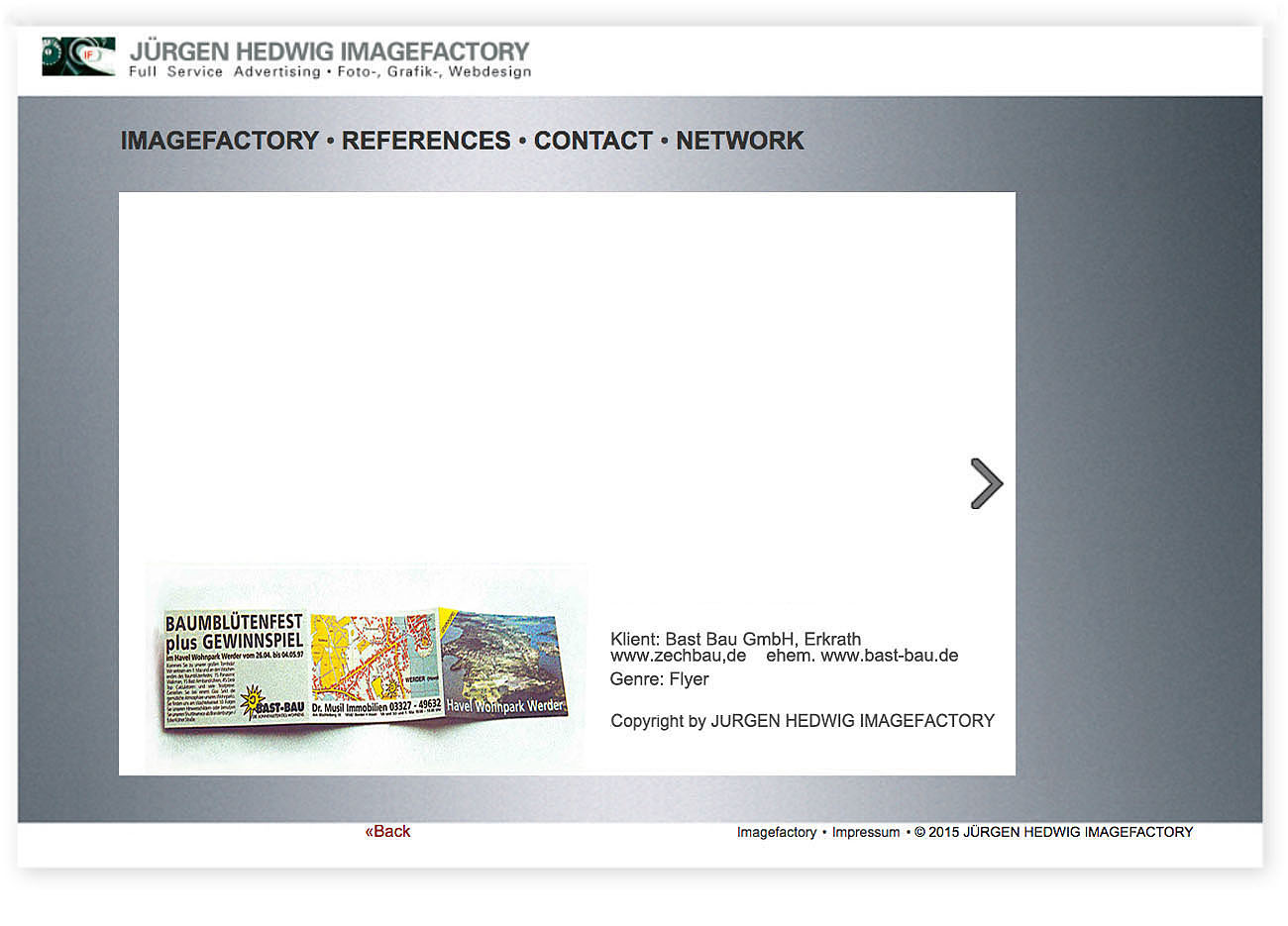The height and width of the screenshot is (926, 1288).
Task: Click the Jürgen Hedwig Imagefactory header title
Action: pos(329,51)
